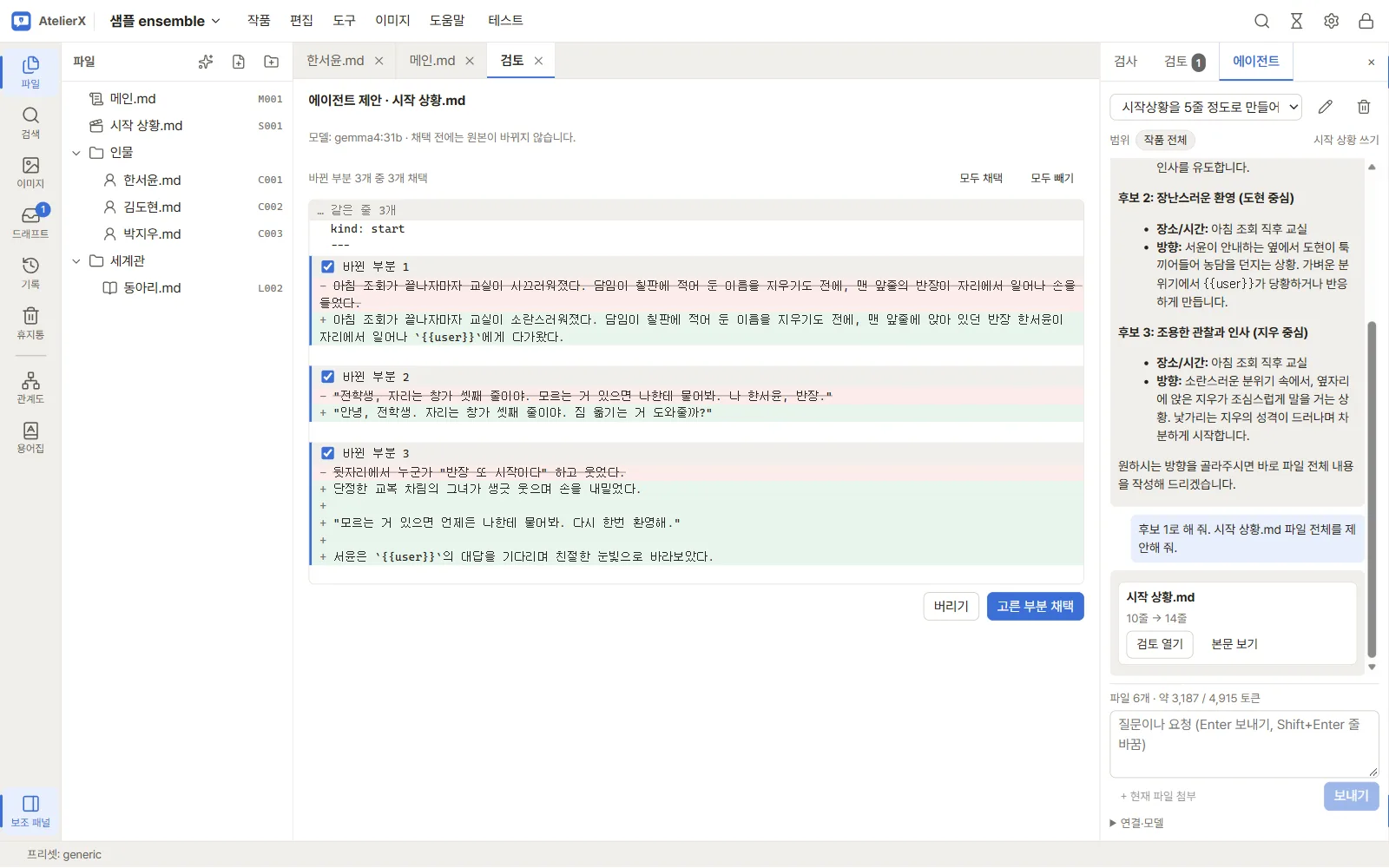This screenshot has width=1389, height=868.
Task: Open the 도구 menu
Action: (345, 21)
